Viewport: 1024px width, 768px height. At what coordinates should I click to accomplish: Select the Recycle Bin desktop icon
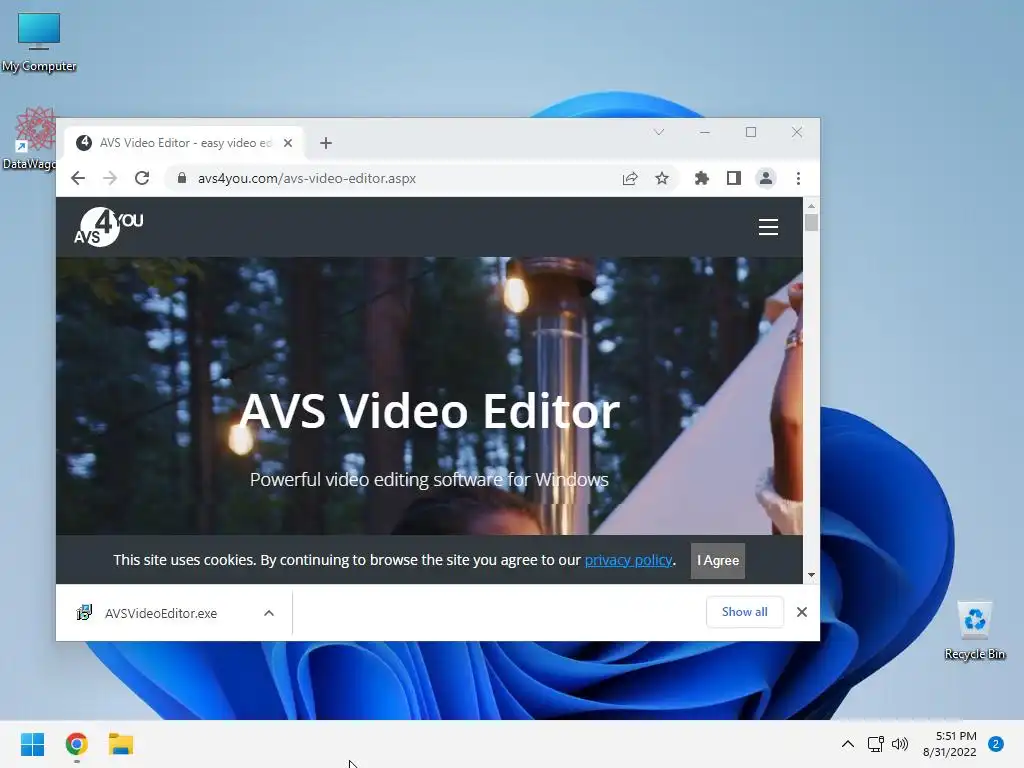point(974,631)
